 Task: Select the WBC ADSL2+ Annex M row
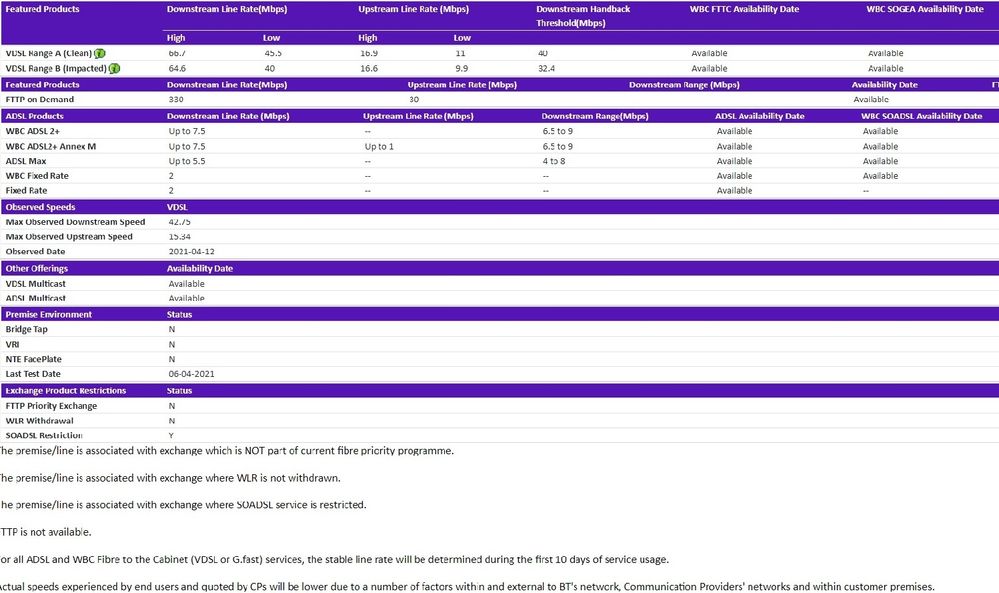point(51,146)
